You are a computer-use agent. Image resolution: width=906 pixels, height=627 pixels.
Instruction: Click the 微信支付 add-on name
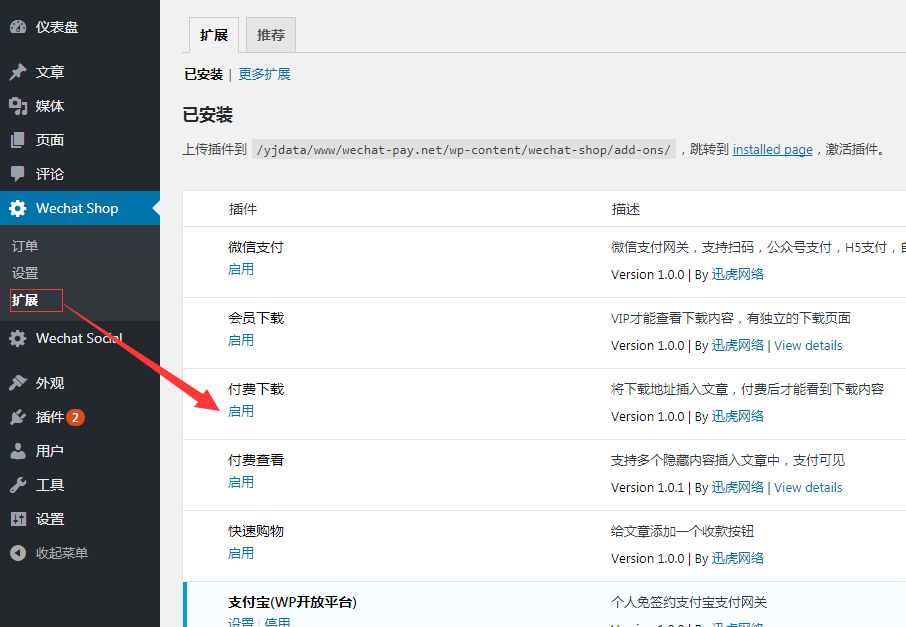(256, 247)
